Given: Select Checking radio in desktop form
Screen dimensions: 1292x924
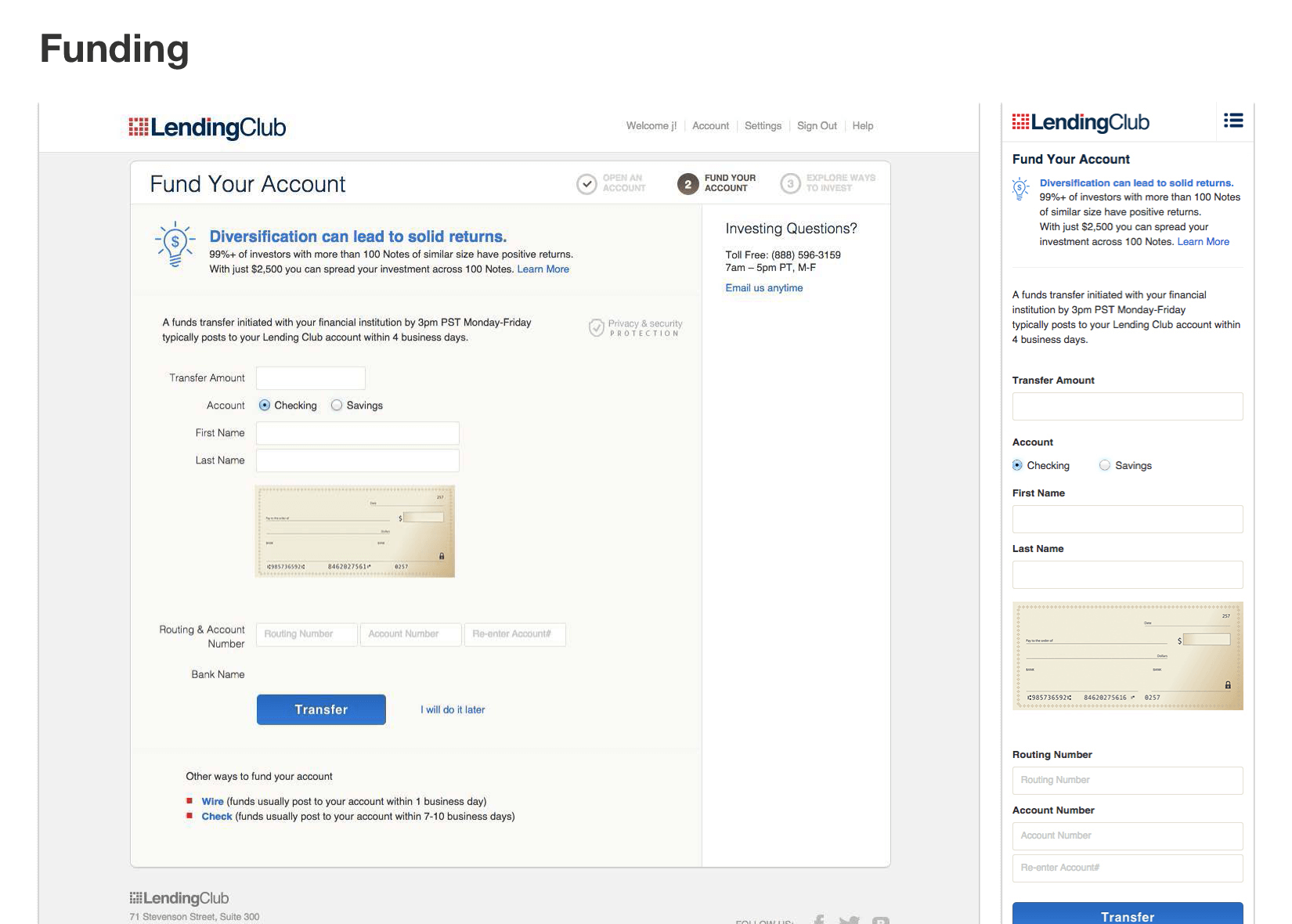Looking at the screenshot, I should tap(265, 405).
